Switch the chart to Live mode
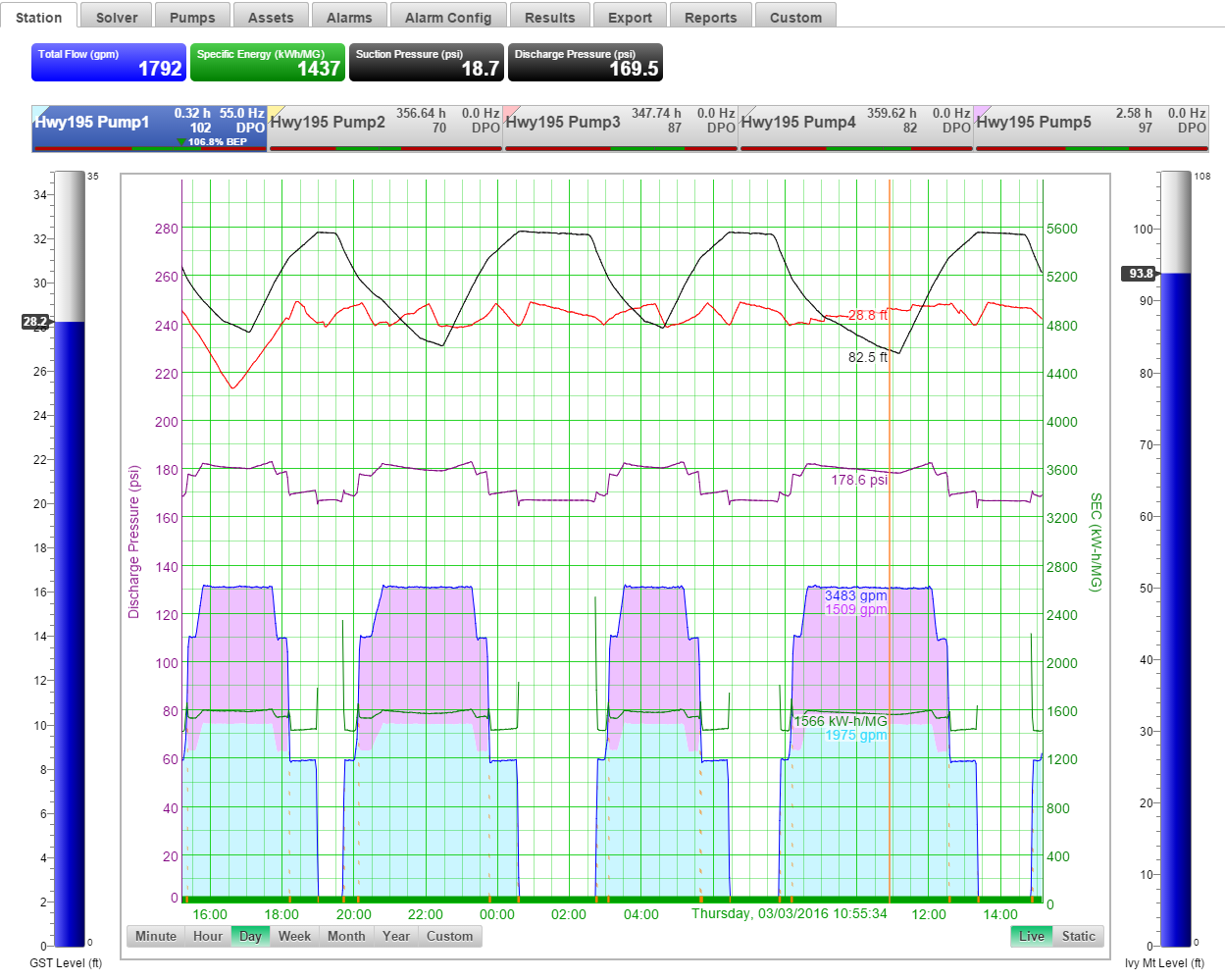Viewport: 1225px width, 980px height. (x=1031, y=936)
